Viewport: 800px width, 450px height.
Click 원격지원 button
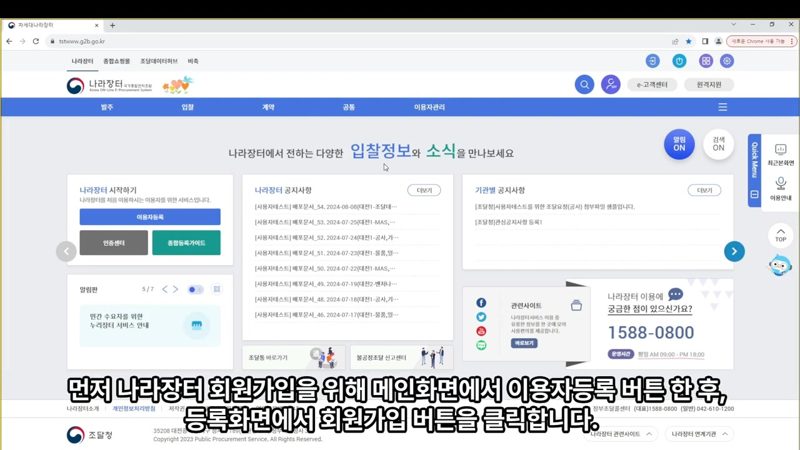(709, 85)
